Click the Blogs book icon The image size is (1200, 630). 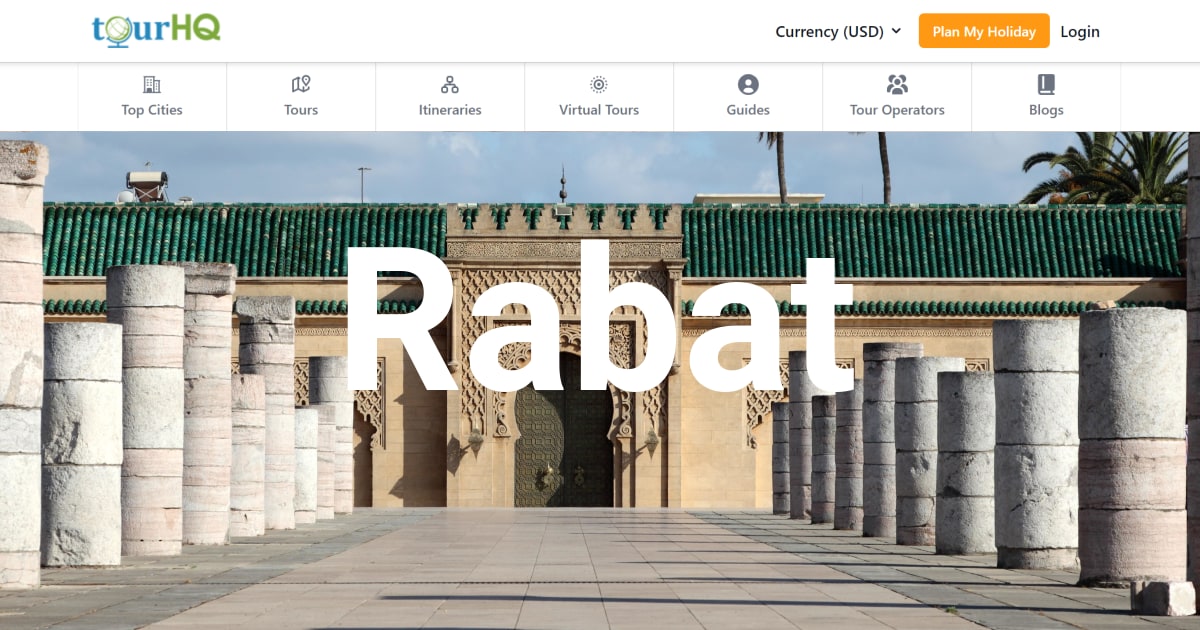(x=1046, y=84)
